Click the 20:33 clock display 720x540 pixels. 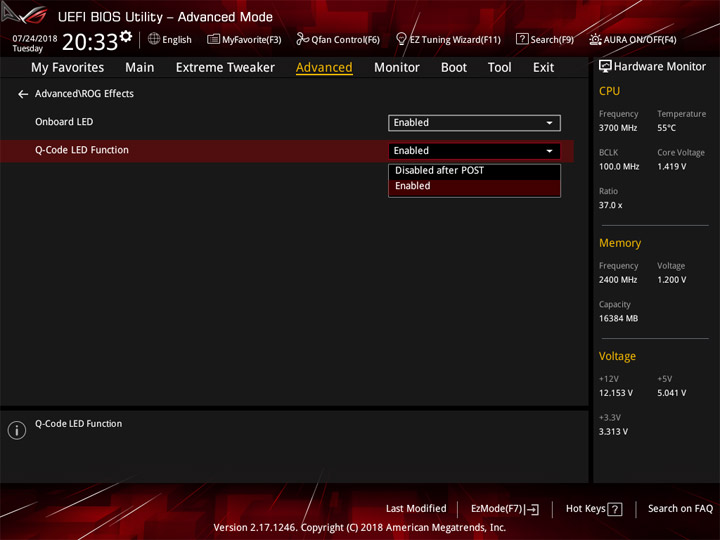(x=90, y=42)
